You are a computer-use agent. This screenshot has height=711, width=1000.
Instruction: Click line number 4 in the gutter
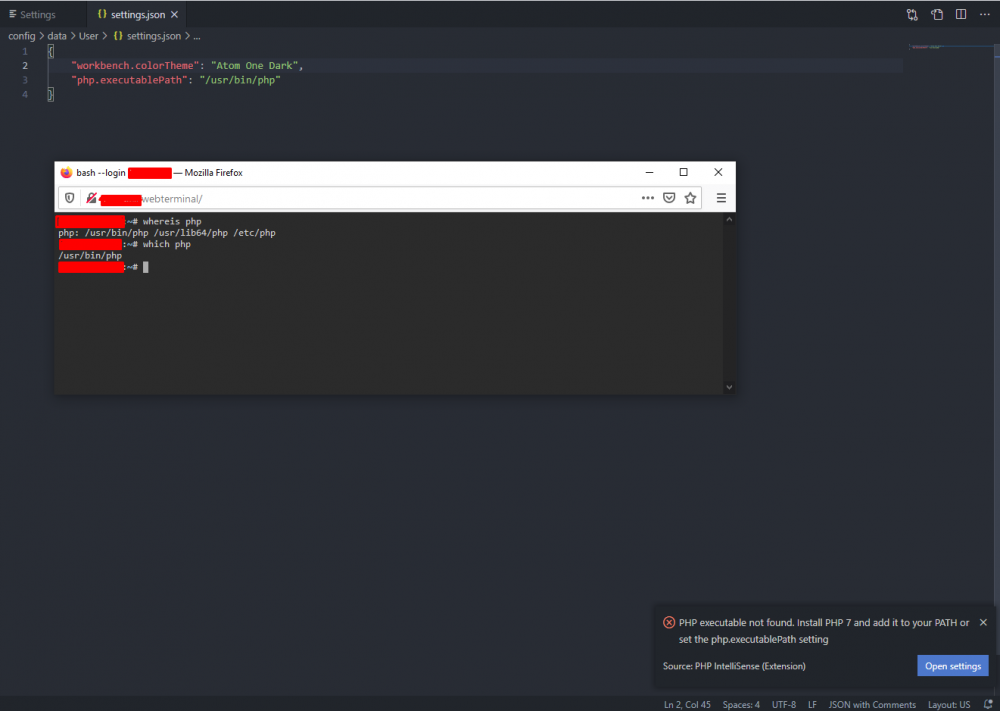(x=25, y=94)
